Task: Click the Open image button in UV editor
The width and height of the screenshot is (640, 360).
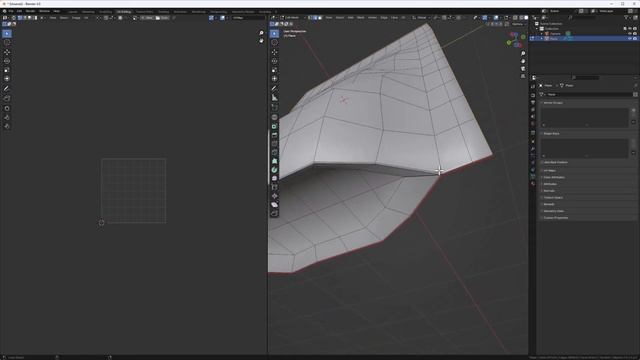Action: [x=162, y=18]
